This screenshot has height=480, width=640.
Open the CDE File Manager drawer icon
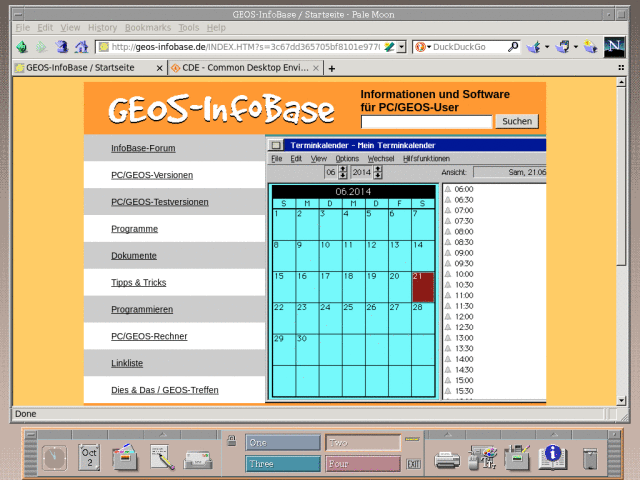point(124,457)
